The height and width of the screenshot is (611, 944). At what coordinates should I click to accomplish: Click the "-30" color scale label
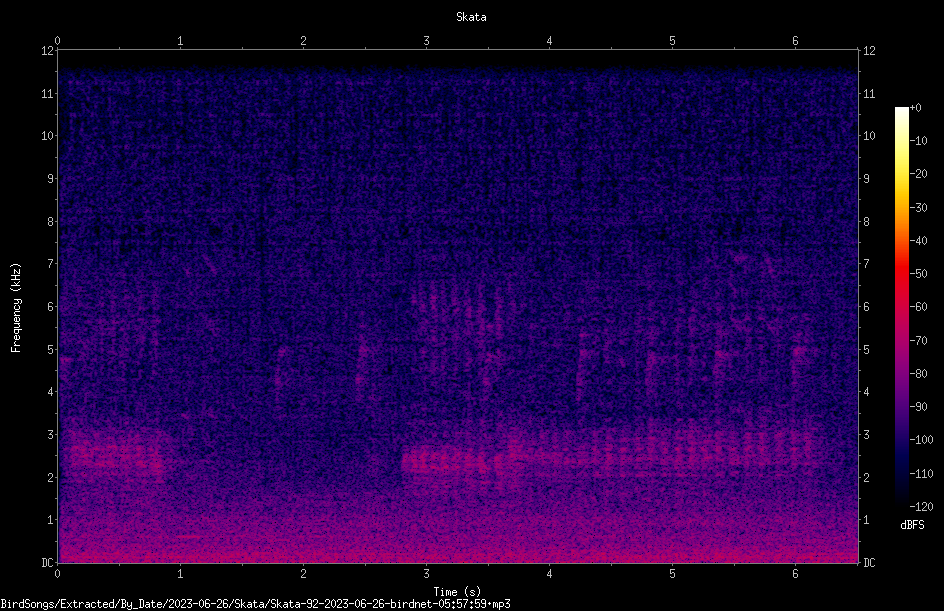(x=918, y=207)
